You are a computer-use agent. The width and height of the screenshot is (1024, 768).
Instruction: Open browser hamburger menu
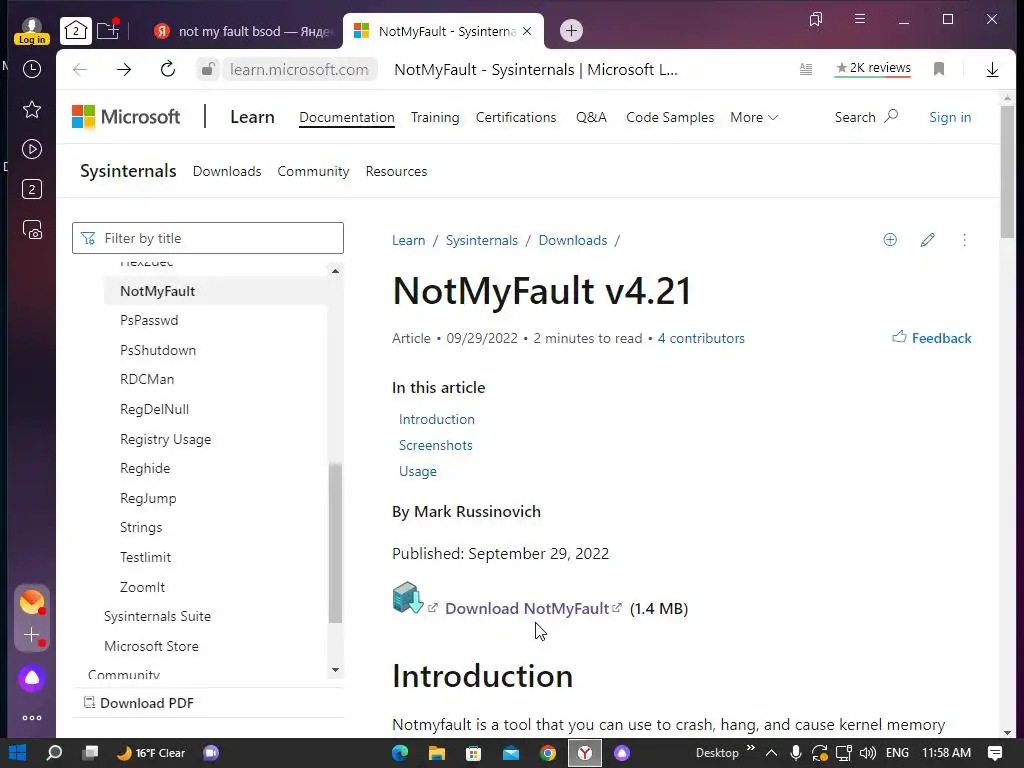(x=860, y=19)
